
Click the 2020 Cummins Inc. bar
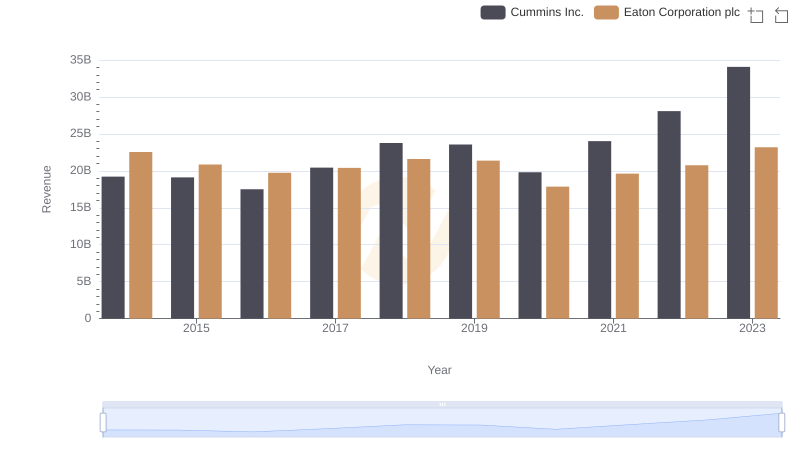coord(530,245)
